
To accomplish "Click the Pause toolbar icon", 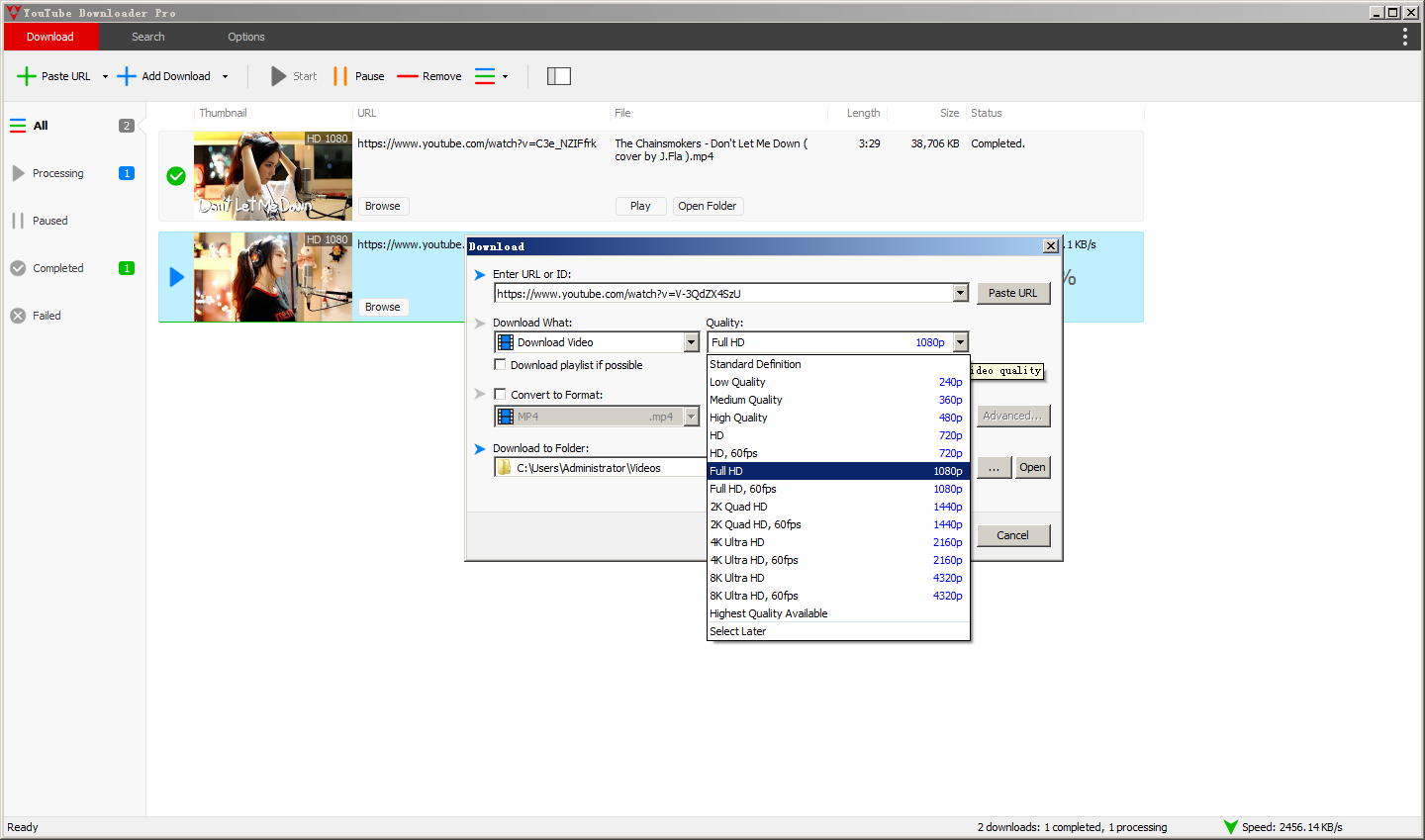I will pyautogui.click(x=340, y=76).
